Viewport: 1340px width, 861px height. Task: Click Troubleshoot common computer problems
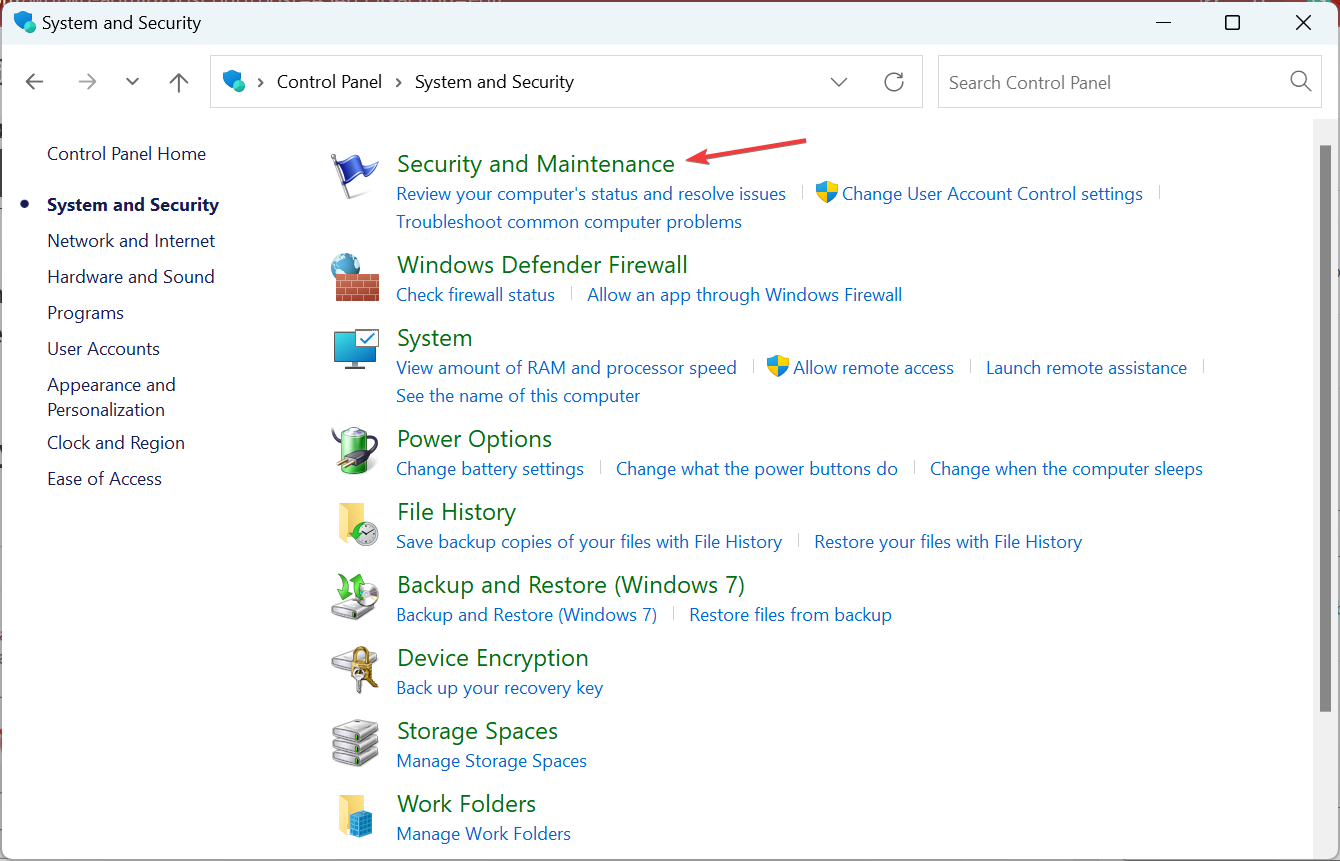click(x=569, y=222)
